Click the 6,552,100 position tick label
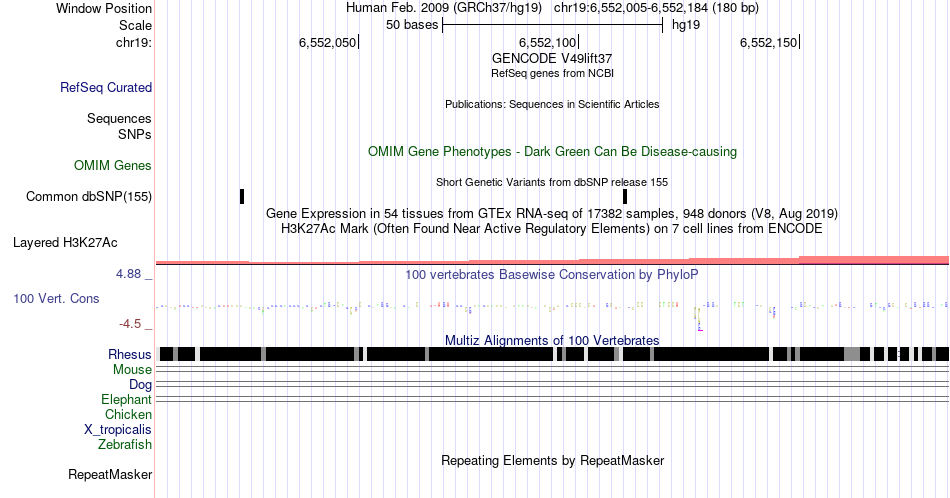This screenshot has height=498, width=950. point(547,42)
